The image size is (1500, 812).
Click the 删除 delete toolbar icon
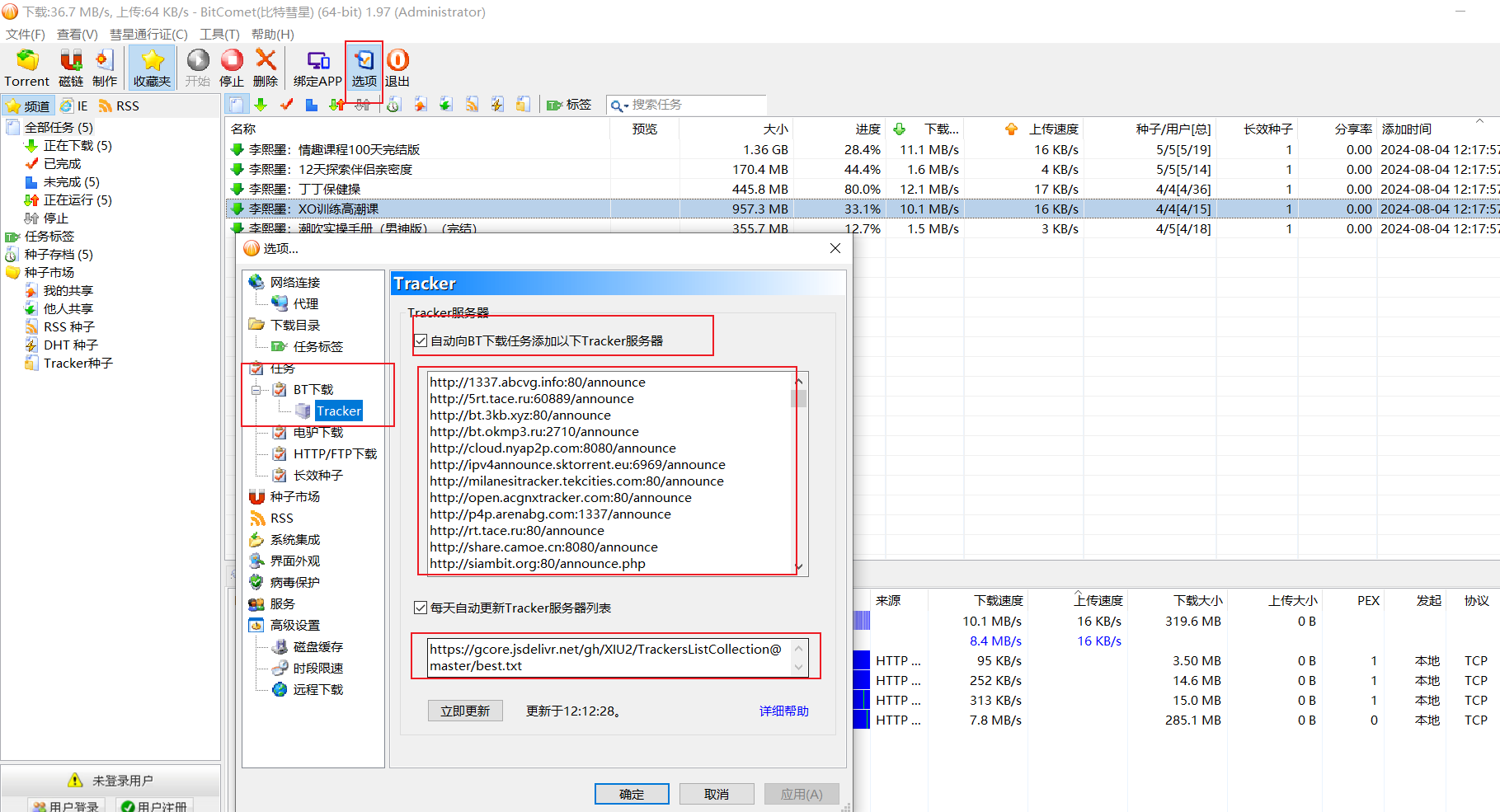[266, 68]
